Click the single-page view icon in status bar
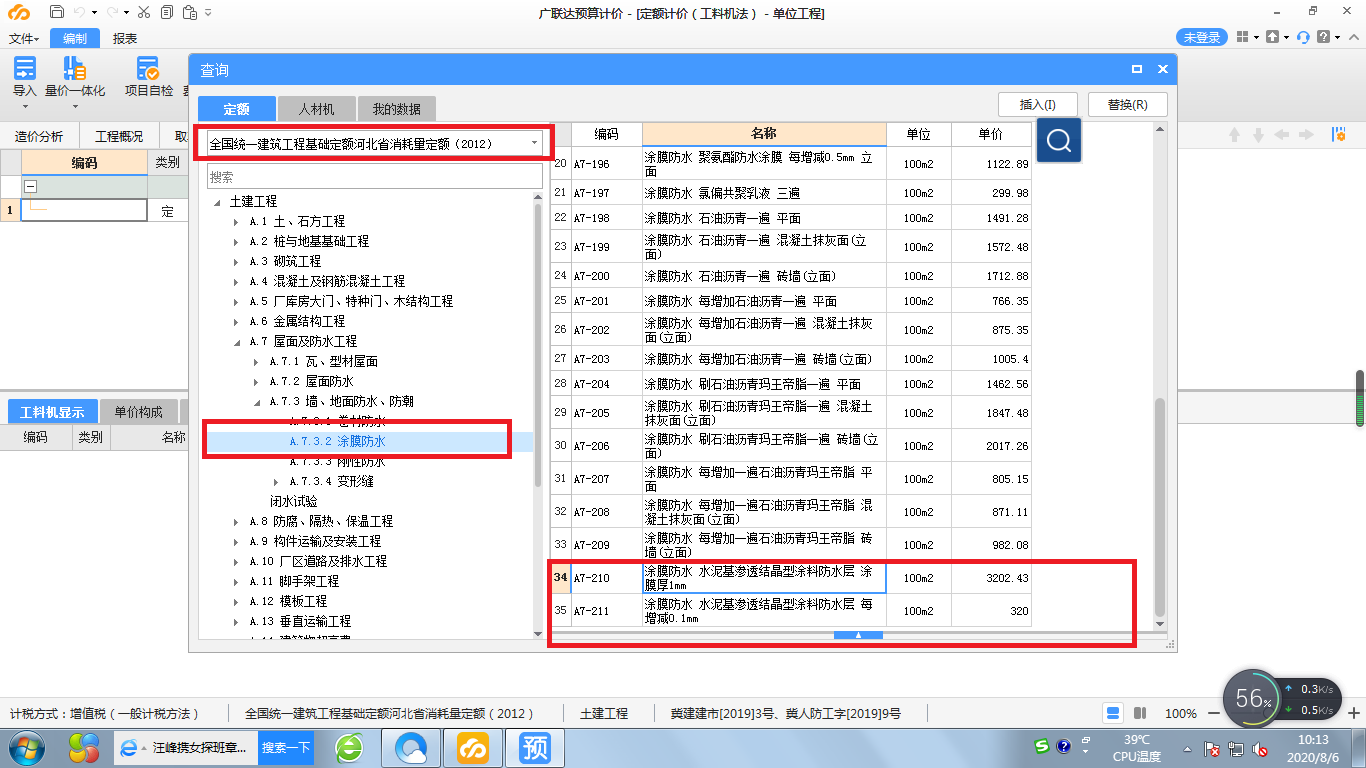Viewport: 1366px width, 768px height. [x=1113, y=713]
